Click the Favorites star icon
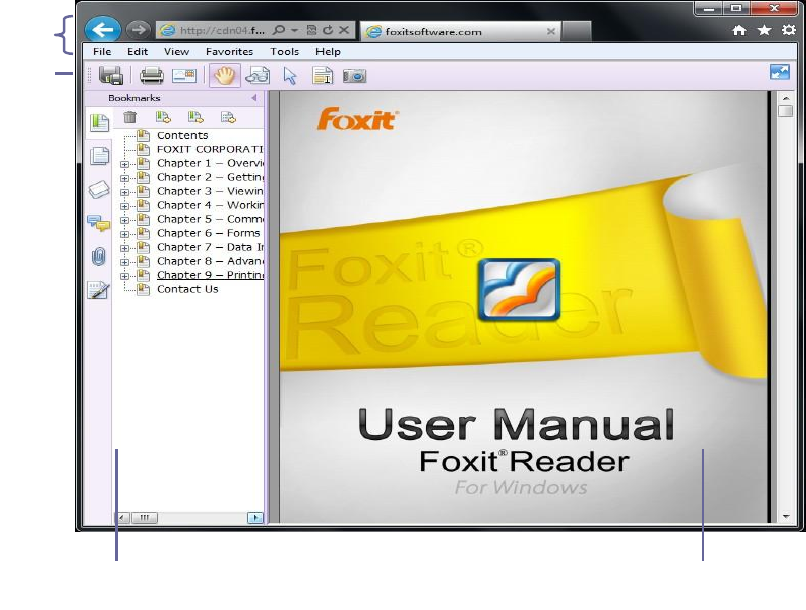Screen dimensions: 806x610 point(764,30)
